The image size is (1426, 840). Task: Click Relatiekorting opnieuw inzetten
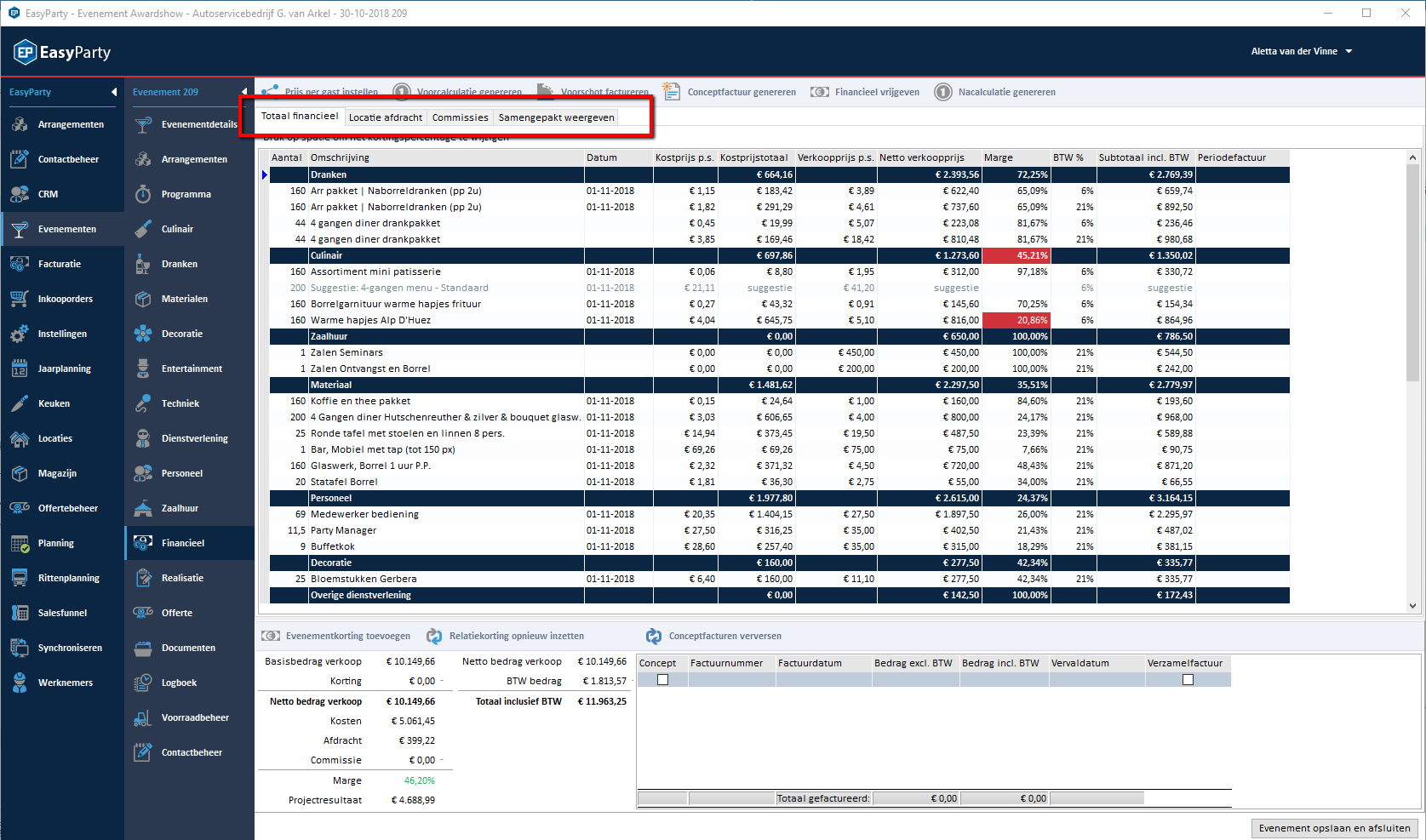pyautogui.click(x=506, y=636)
